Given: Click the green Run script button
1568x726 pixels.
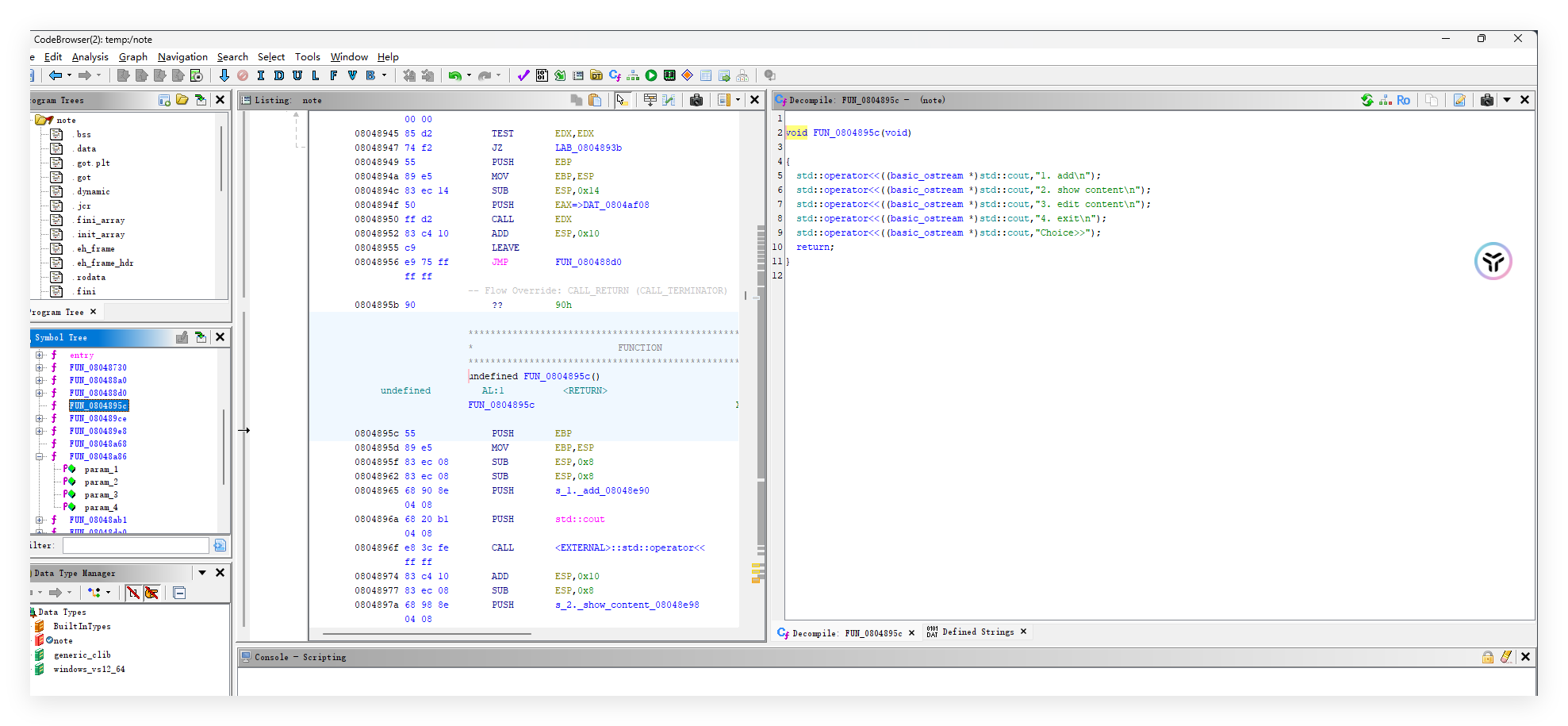Looking at the screenshot, I should click(x=651, y=75).
